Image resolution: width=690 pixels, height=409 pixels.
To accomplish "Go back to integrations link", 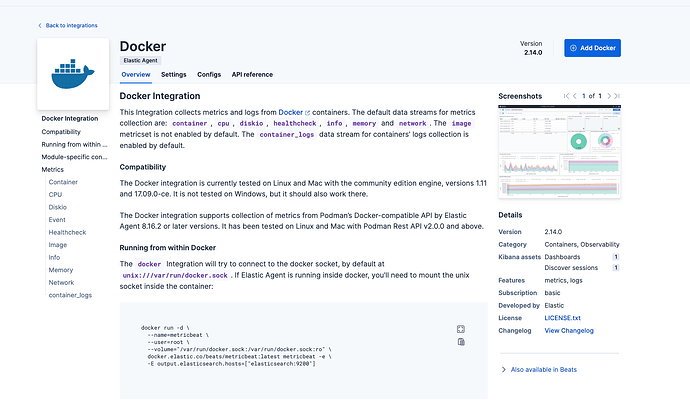I will point(67,26).
